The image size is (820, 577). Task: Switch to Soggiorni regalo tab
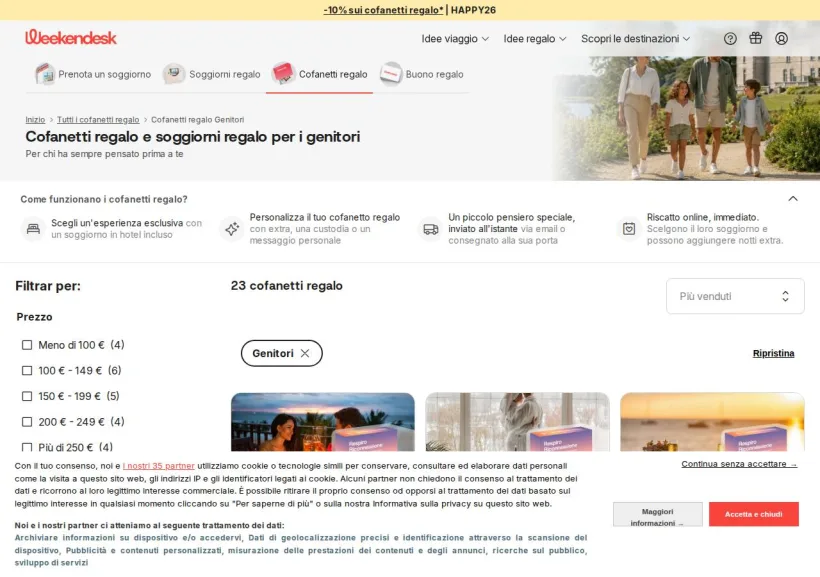(211, 74)
